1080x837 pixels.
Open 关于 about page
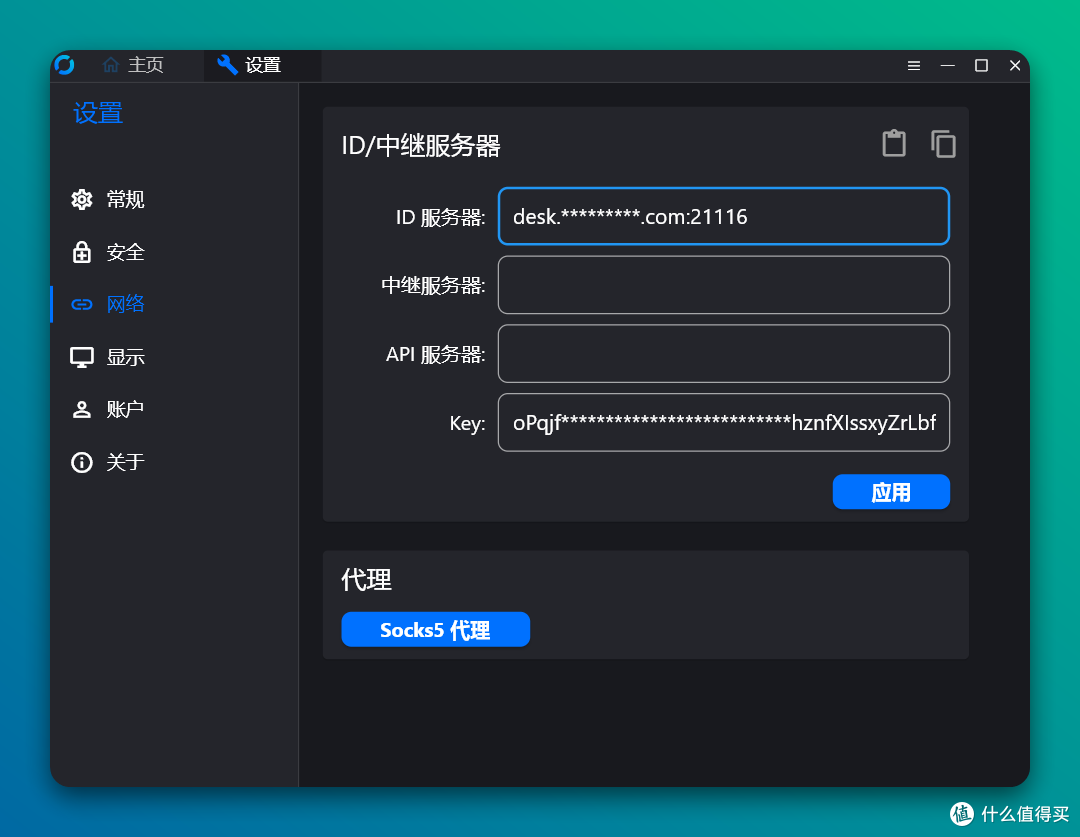[x=107, y=462]
